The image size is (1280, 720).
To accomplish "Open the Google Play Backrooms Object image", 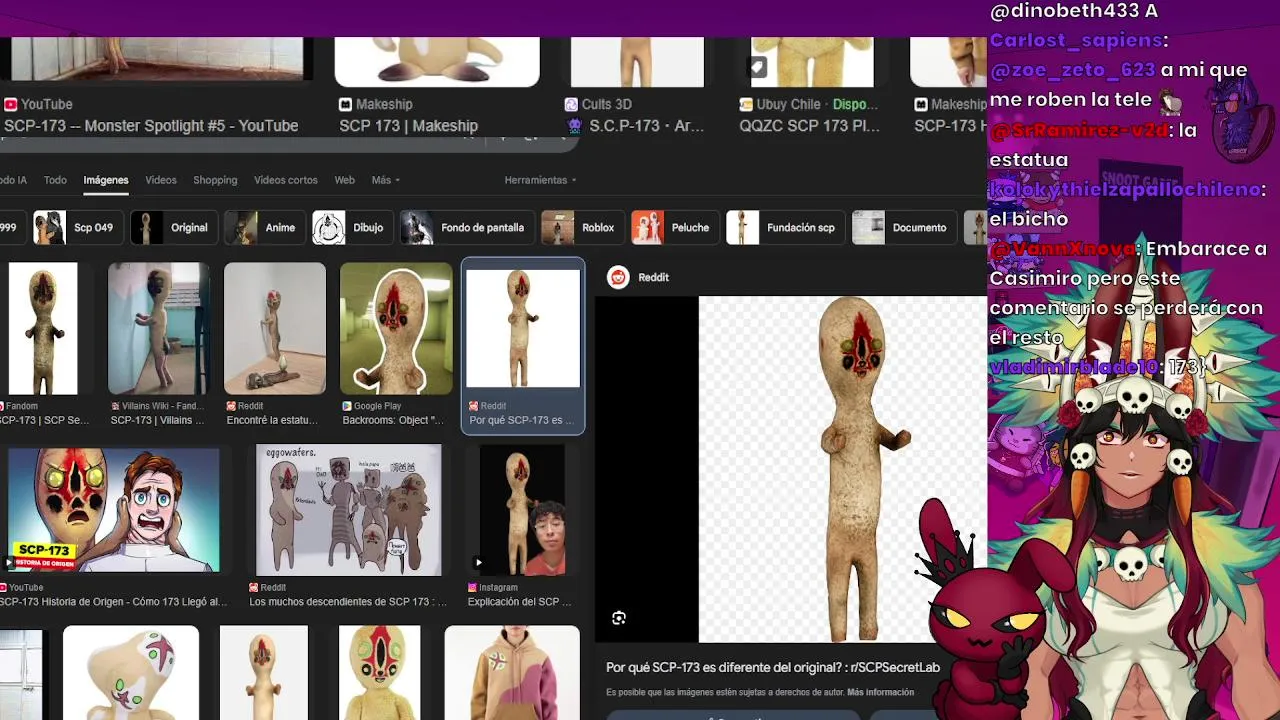I will (396, 329).
